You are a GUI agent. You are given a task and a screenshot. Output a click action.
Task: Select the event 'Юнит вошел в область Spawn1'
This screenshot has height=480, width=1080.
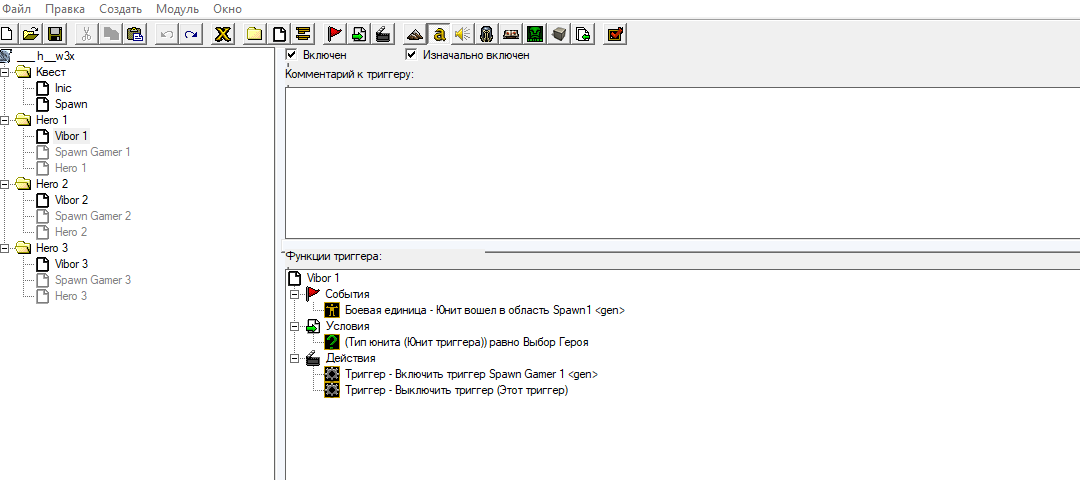(484, 310)
